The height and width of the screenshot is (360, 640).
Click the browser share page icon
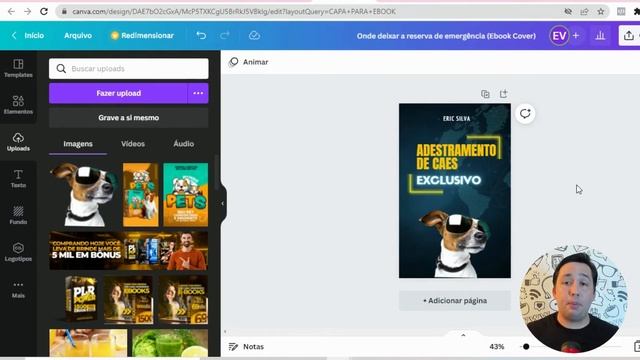click(584, 11)
